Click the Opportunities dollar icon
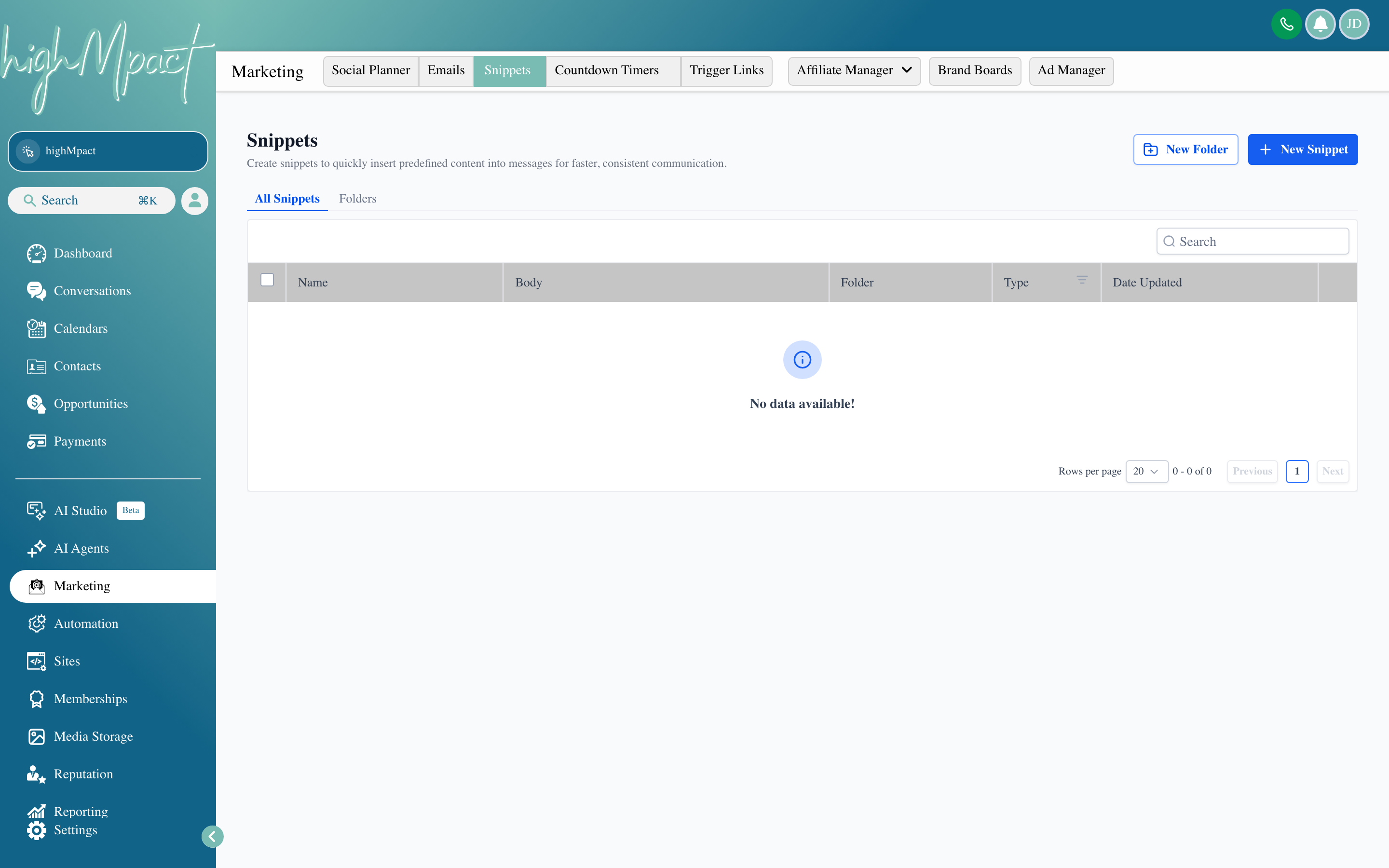 coord(36,404)
